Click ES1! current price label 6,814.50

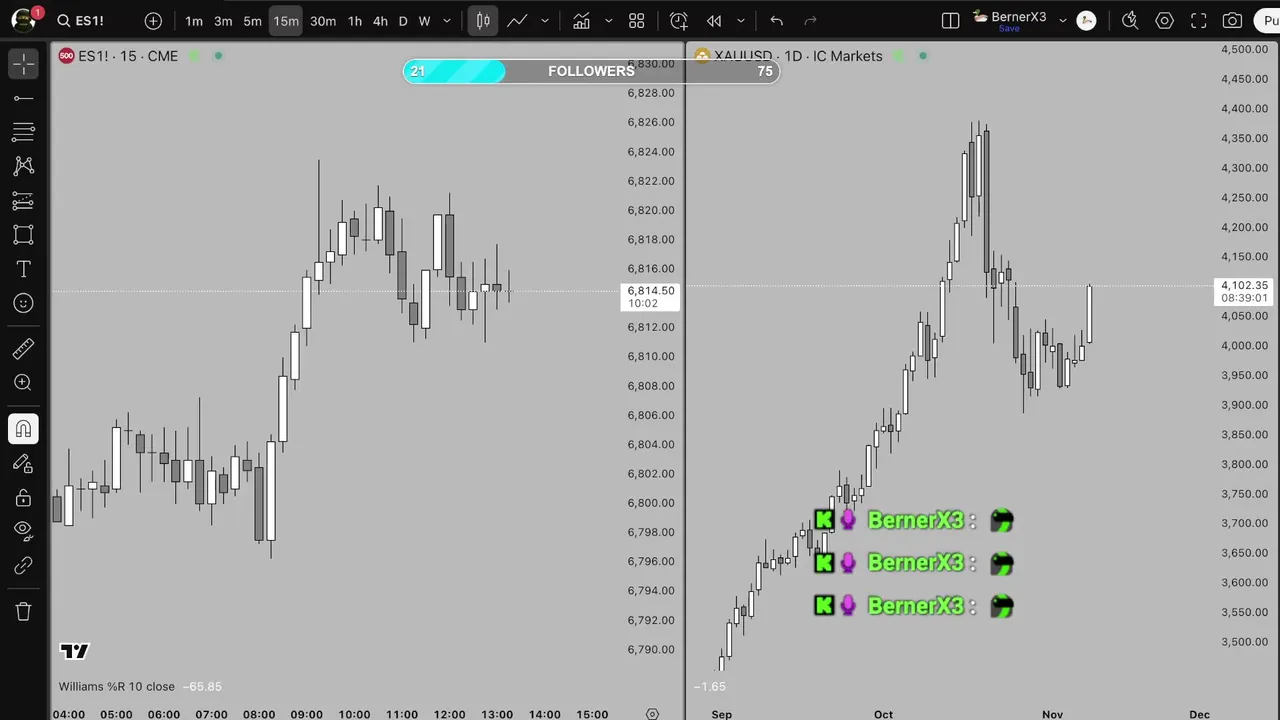[x=650, y=296]
